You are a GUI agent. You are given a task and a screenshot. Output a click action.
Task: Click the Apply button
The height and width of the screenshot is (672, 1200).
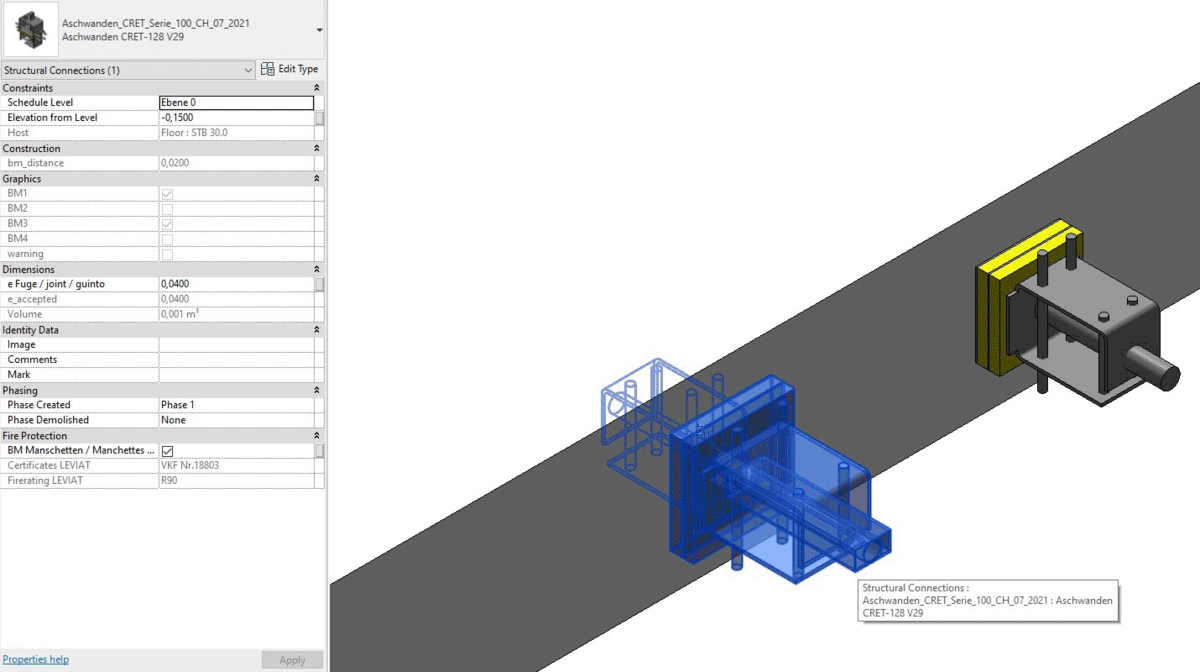(292, 660)
